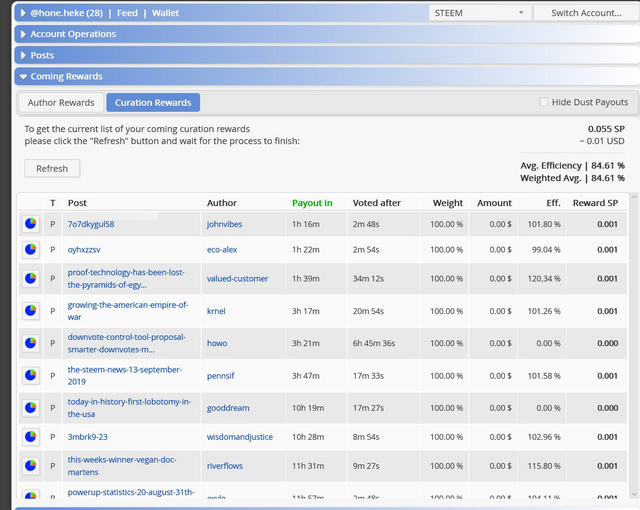Click pie chart icon in valued-customer row
The width and height of the screenshot is (640, 510).
tap(30, 279)
